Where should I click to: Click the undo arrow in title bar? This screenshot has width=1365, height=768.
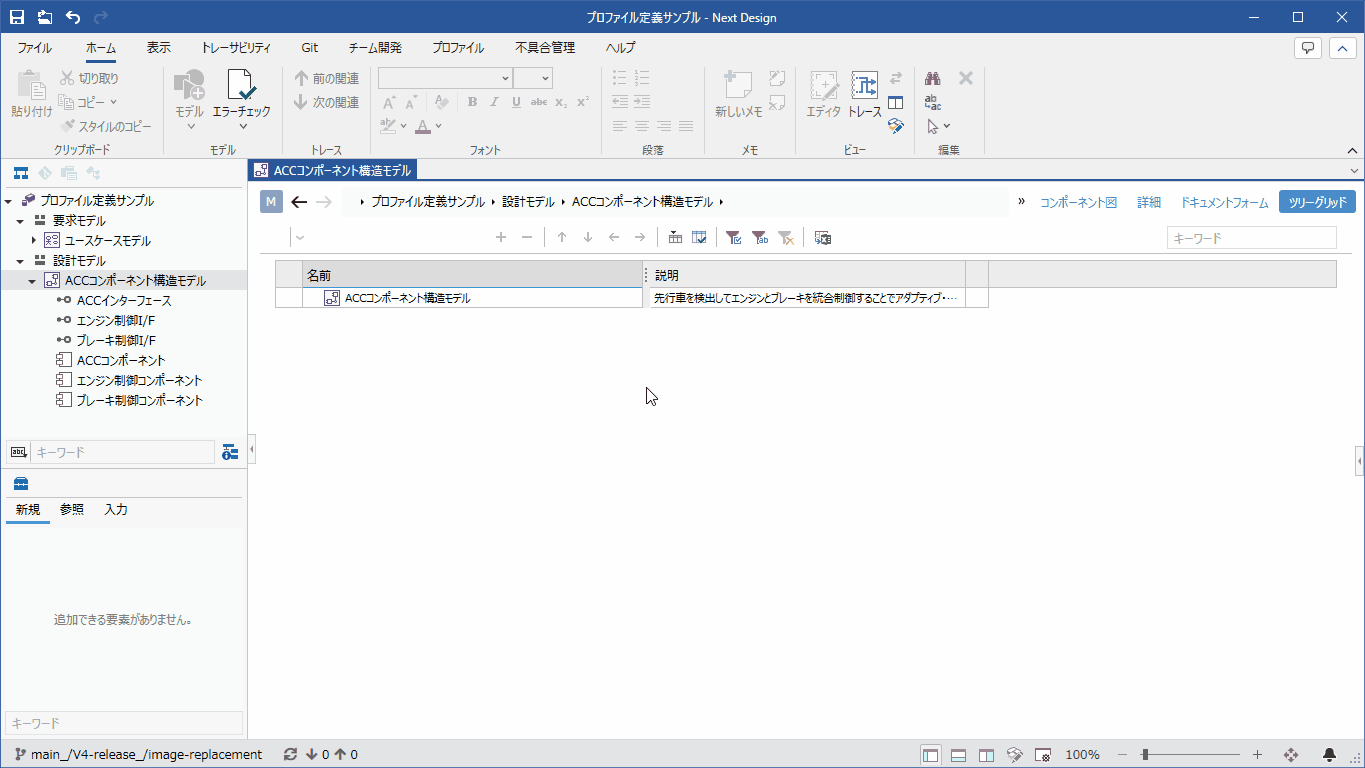73,17
